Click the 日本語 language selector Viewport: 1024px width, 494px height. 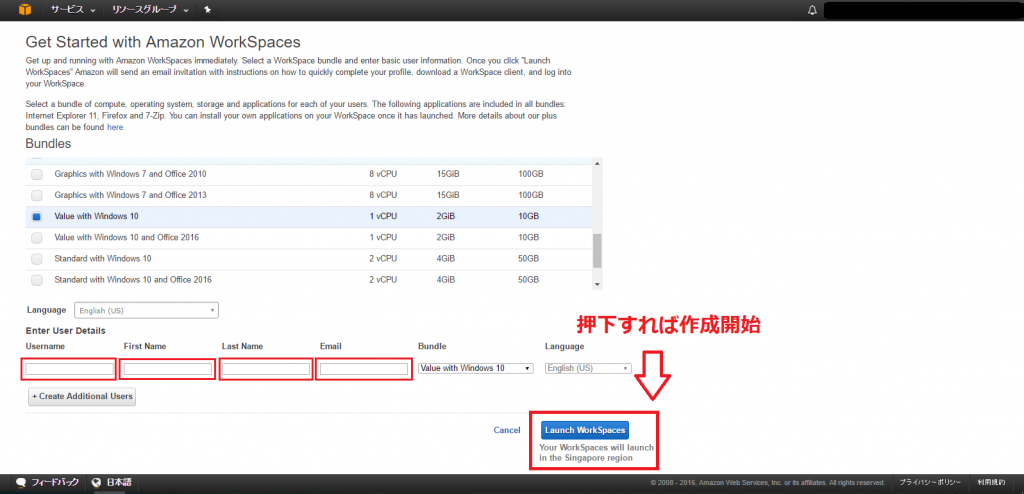119,482
